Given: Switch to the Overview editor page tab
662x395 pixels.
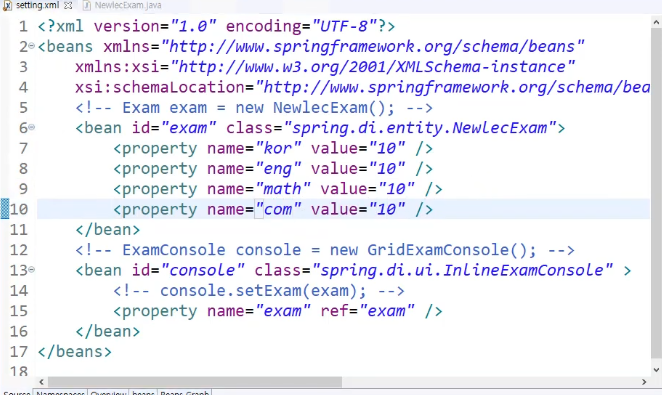Looking at the screenshot, I should 108,392.
